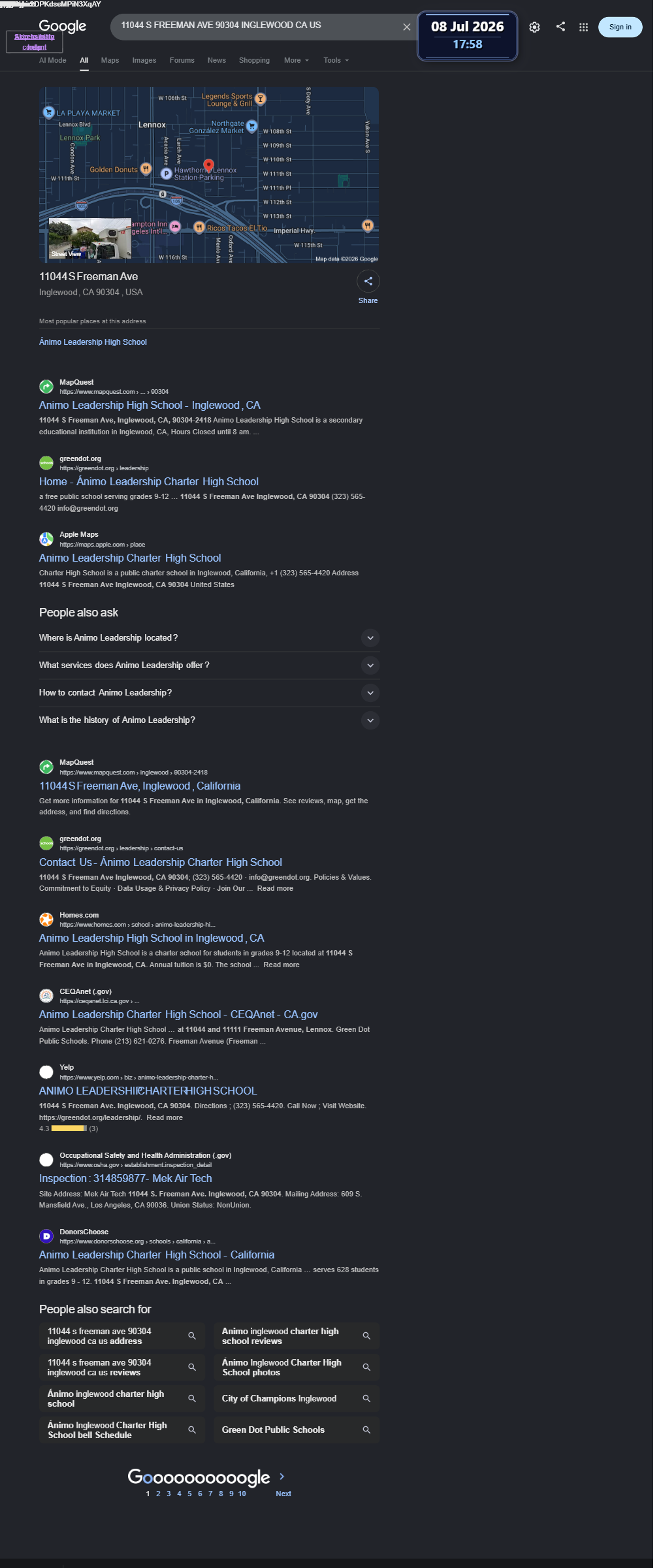Click the red location pin on map

pos(208,165)
